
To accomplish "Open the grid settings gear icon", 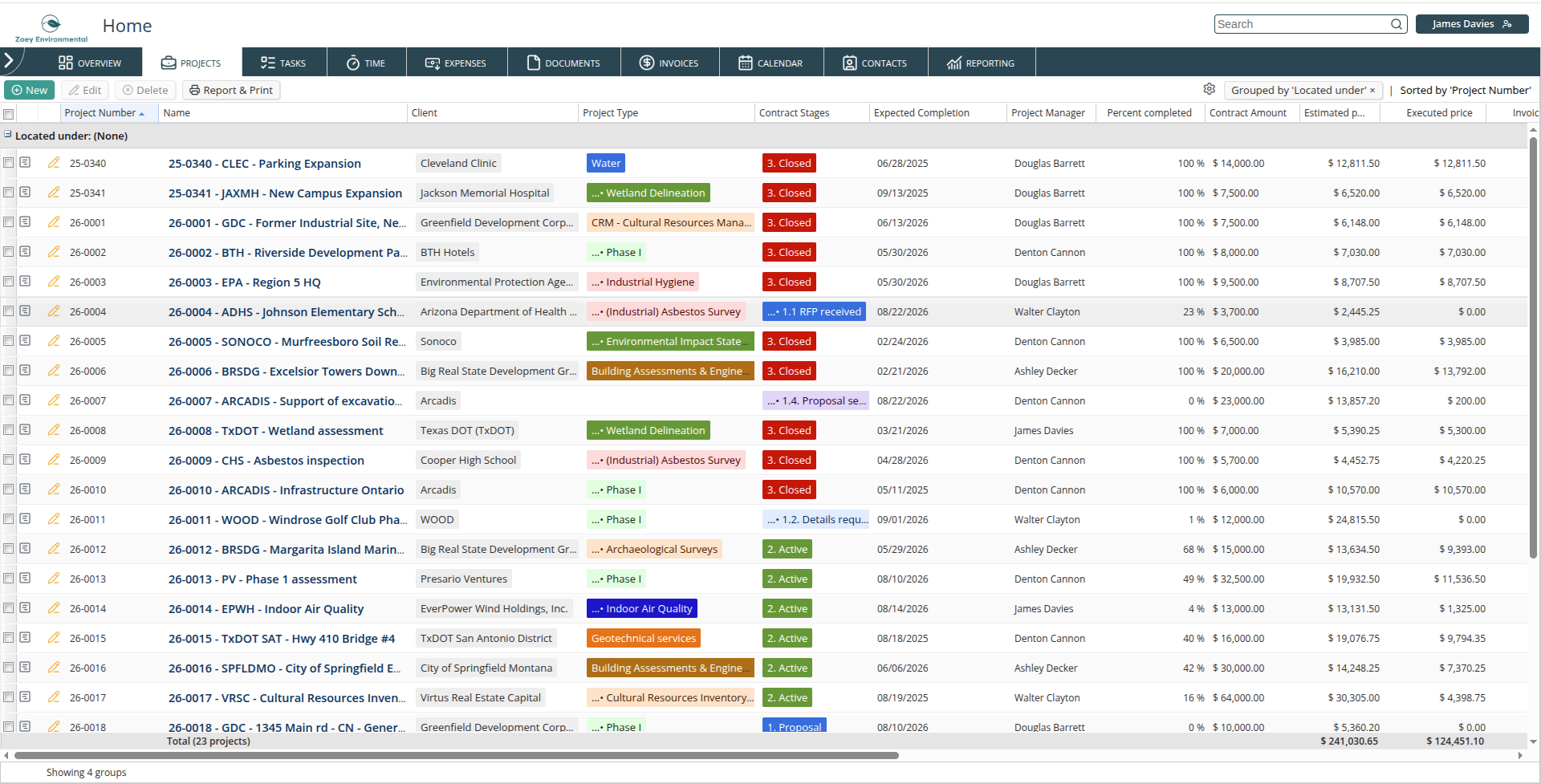I will click(1210, 89).
